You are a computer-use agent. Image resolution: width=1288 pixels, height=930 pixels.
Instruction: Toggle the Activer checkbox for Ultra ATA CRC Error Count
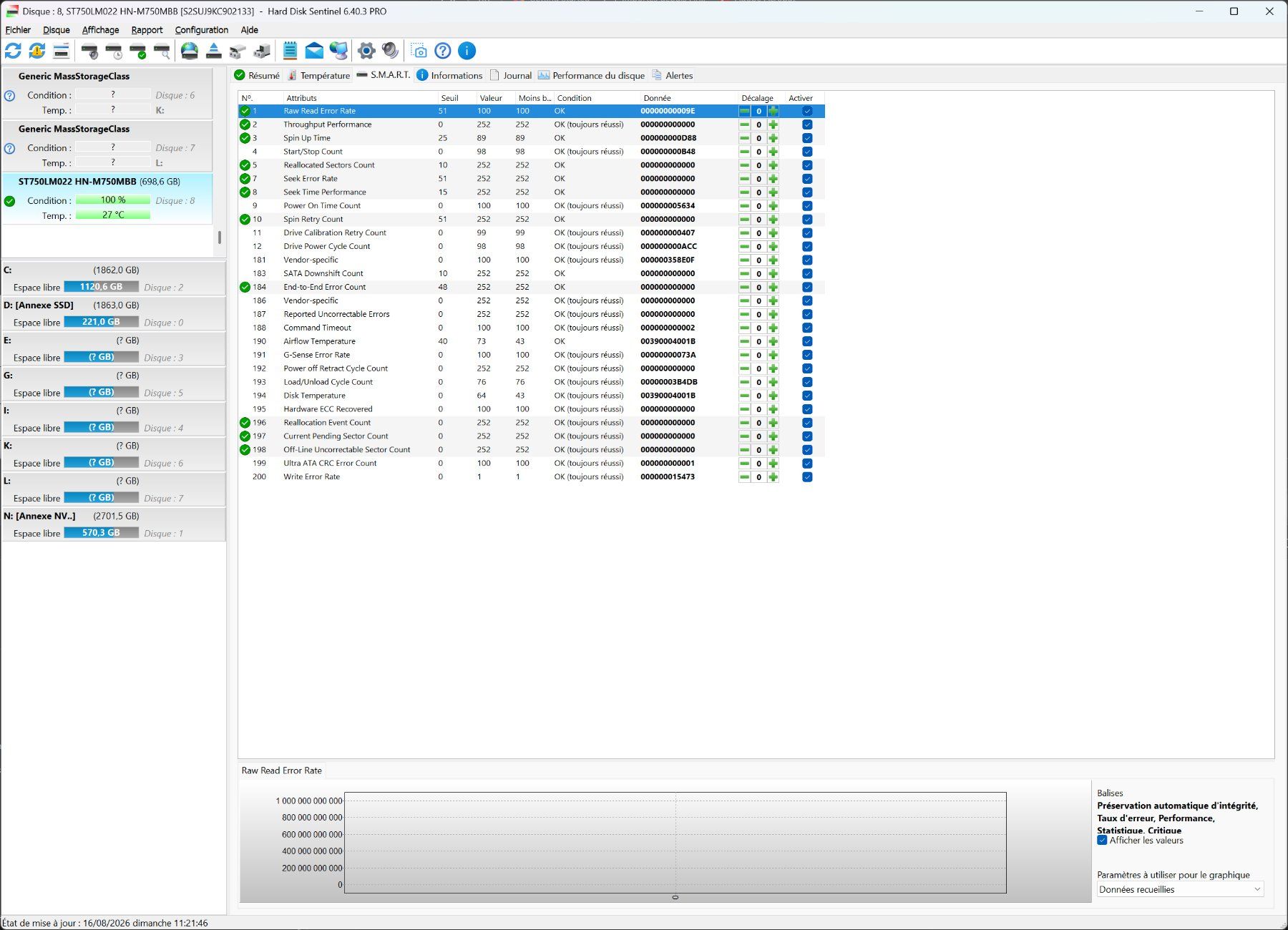[x=807, y=464]
